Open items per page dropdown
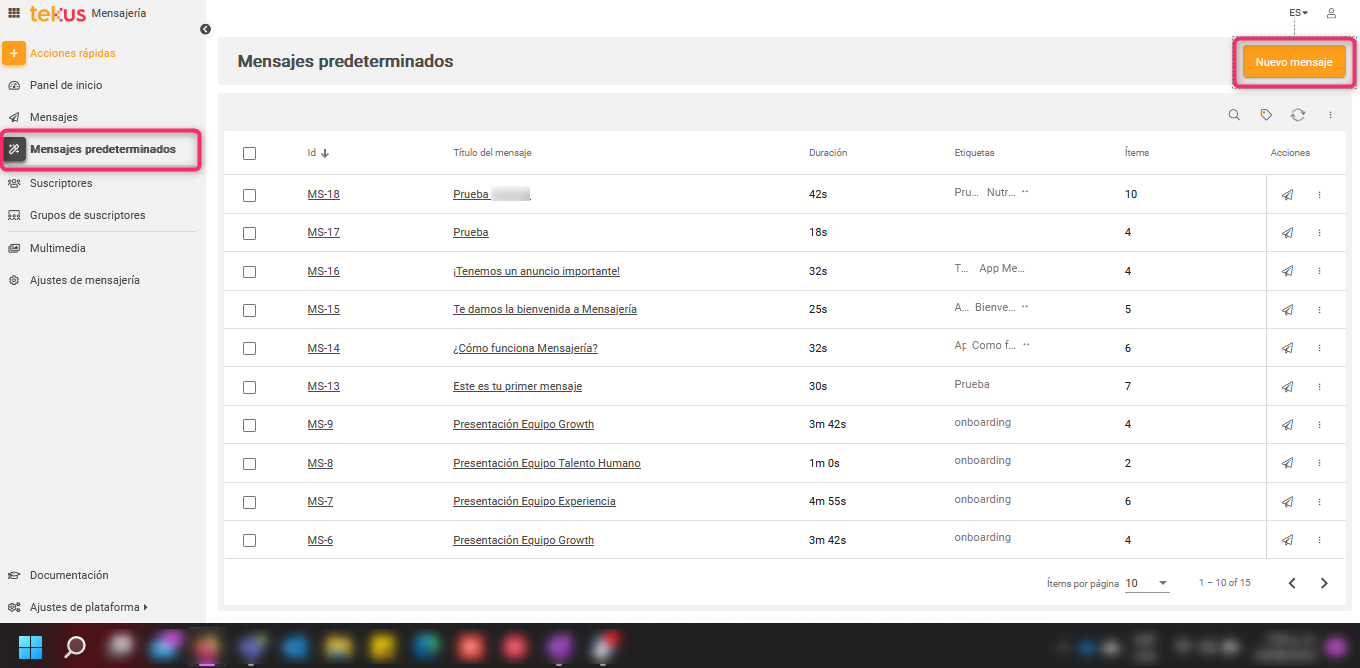This screenshot has height=668, width=1360. click(1147, 583)
